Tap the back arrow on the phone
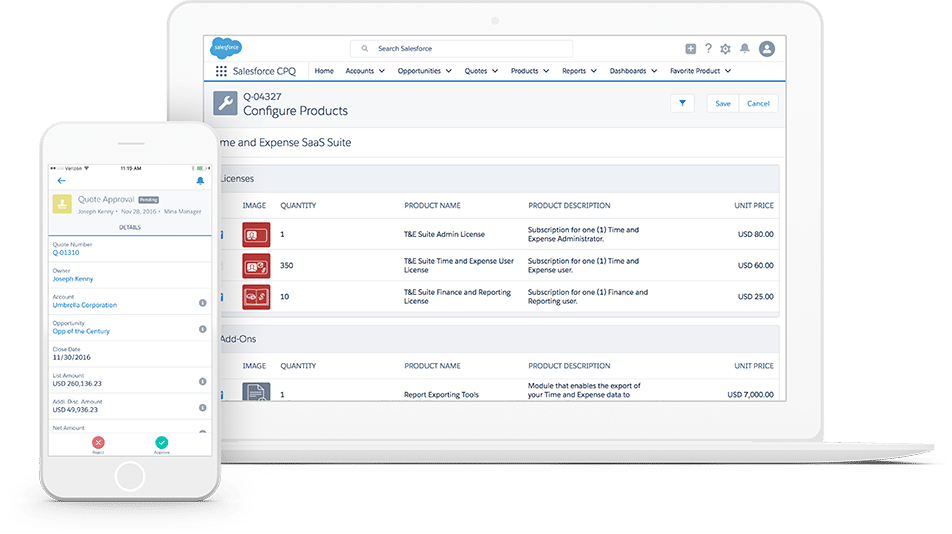 point(61,180)
